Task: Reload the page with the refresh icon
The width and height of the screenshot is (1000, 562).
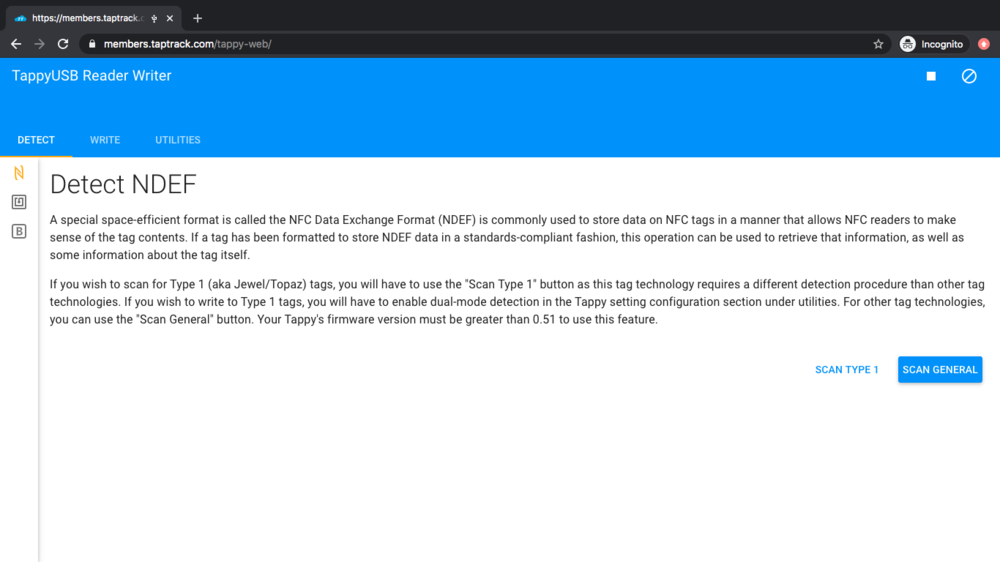Action: pyautogui.click(x=63, y=44)
